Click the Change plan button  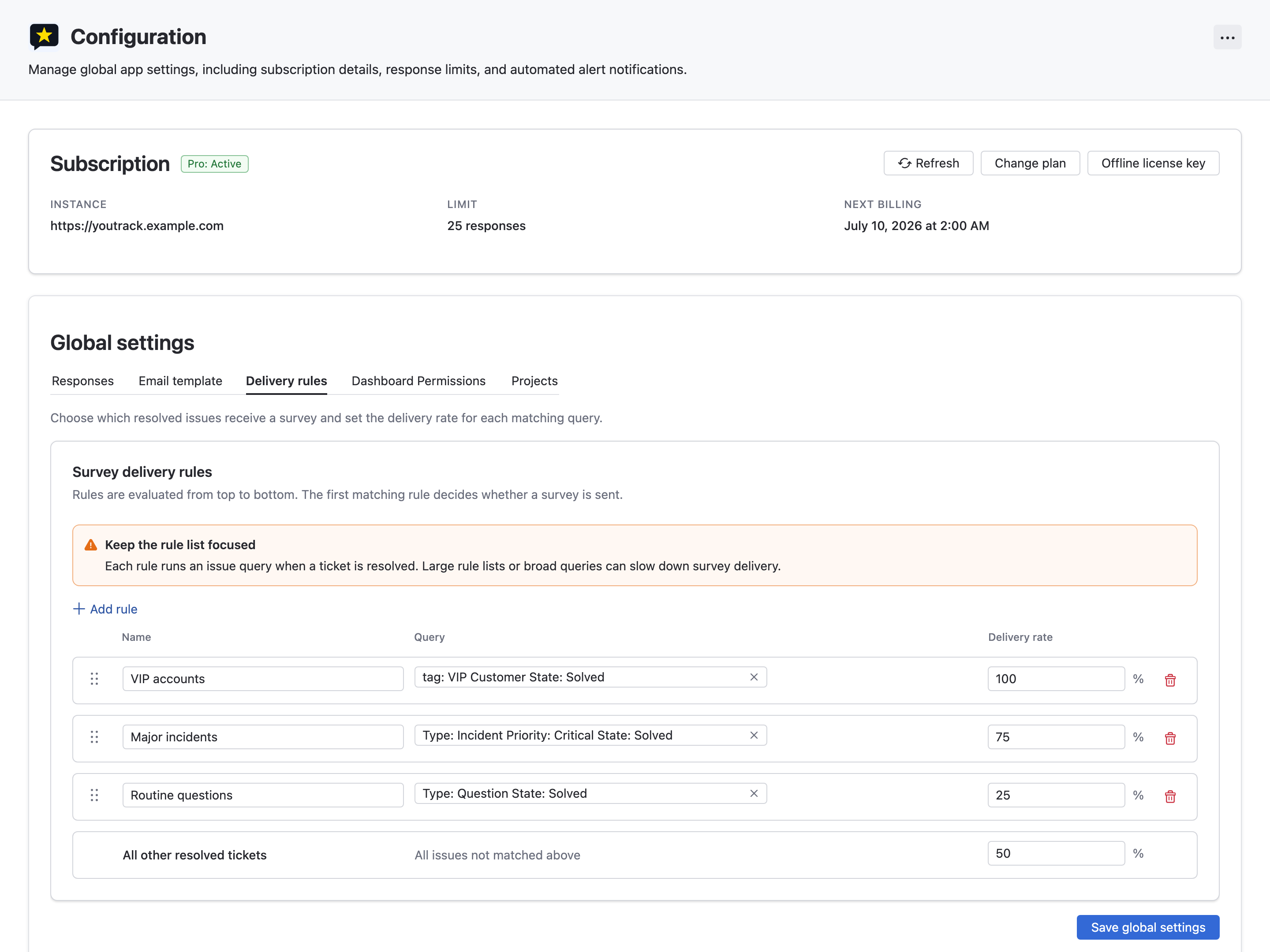coord(1029,163)
